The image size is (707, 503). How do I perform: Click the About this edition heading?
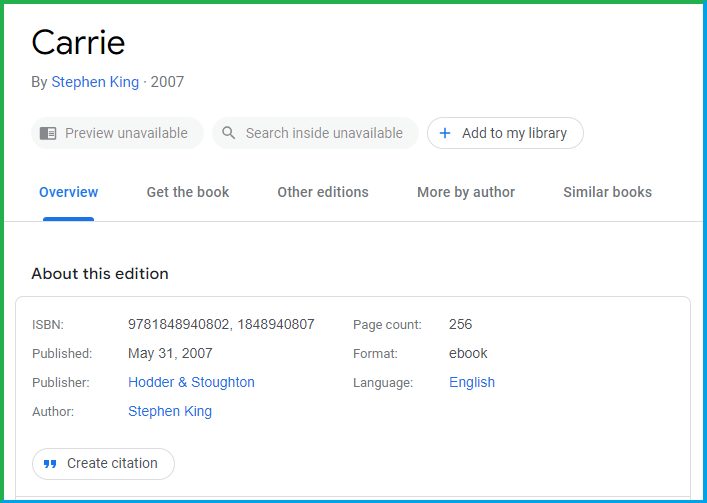100,273
